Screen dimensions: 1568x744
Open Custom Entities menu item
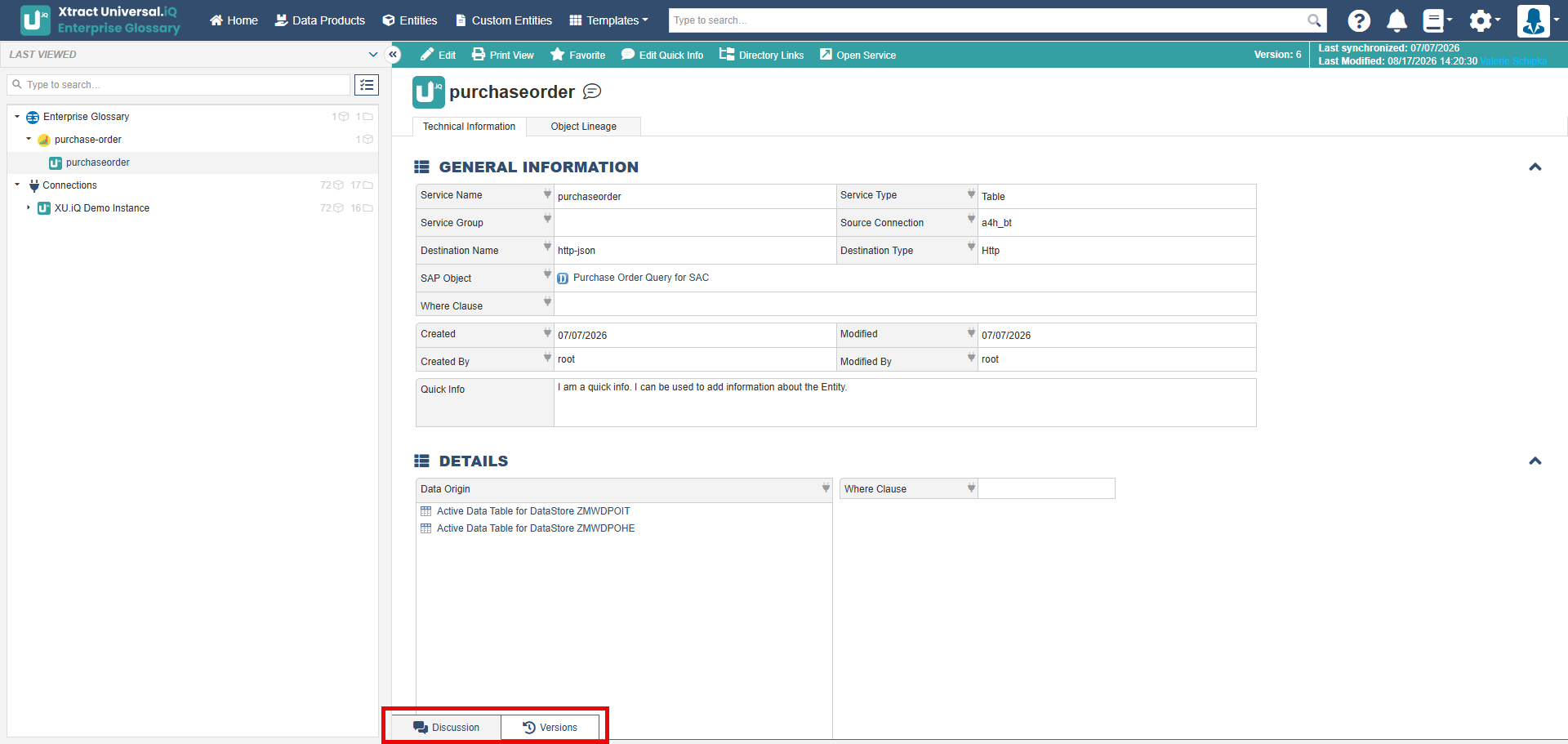pyautogui.click(x=504, y=20)
